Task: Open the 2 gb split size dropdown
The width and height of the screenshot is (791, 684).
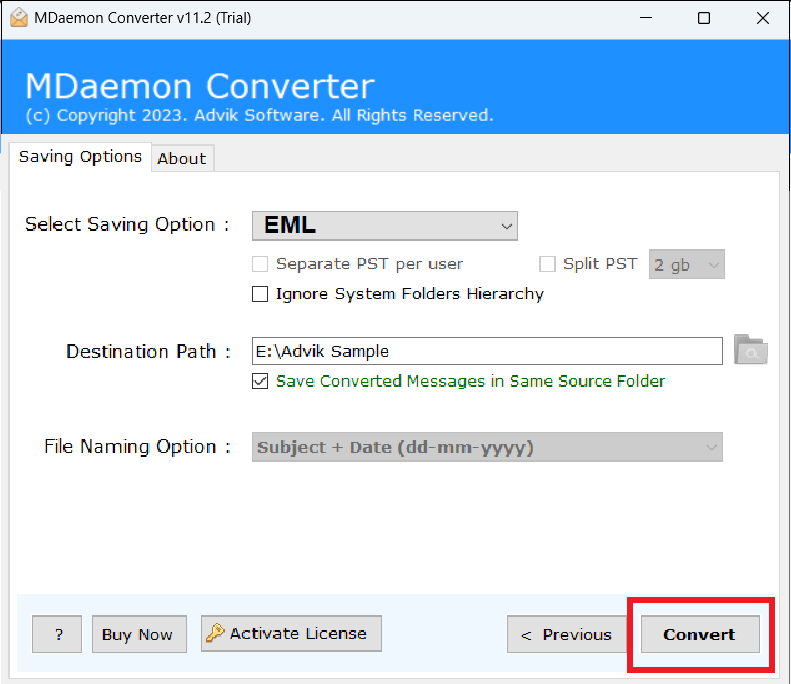Action: [x=687, y=264]
